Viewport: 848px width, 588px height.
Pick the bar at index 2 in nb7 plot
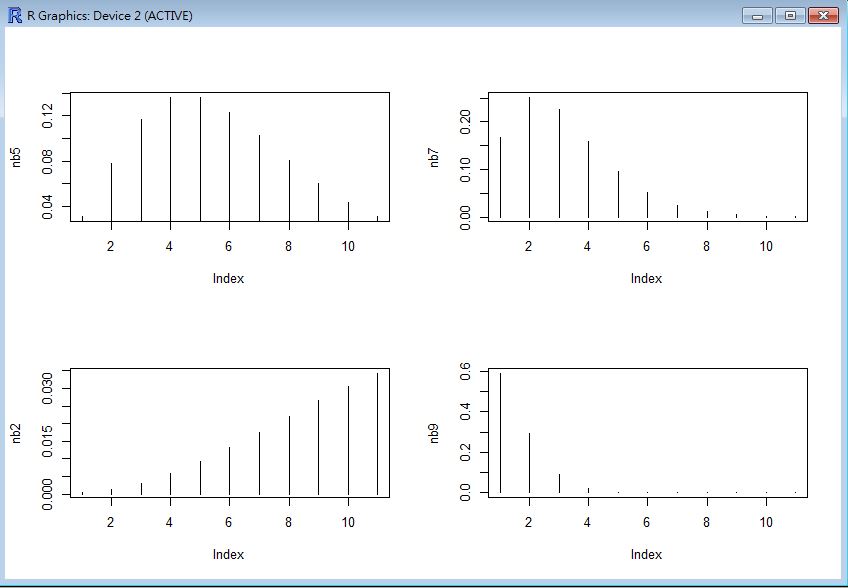529,157
